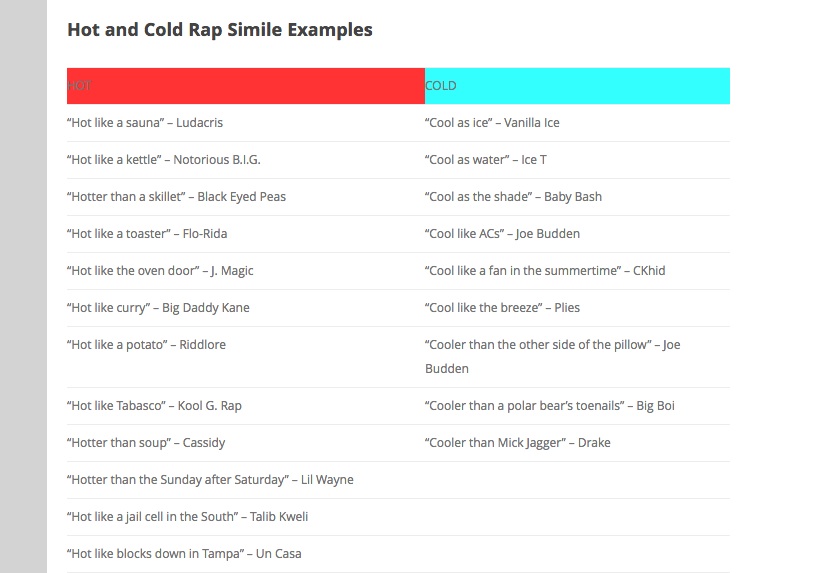
Task: Click the "Cool as ice" Vanilla Ice entry
Action: point(492,123)
